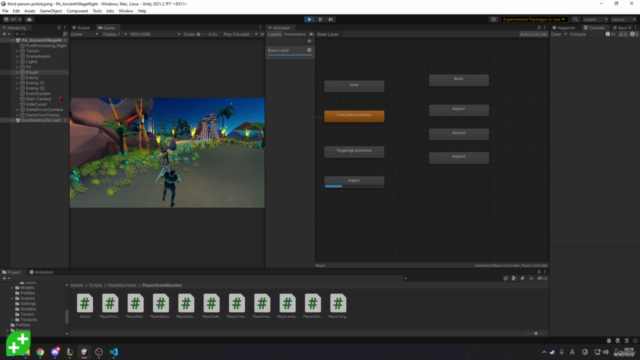Toggle Console info messages filter
The height and width of the screenshot is (360, 640).
[611, 34]
